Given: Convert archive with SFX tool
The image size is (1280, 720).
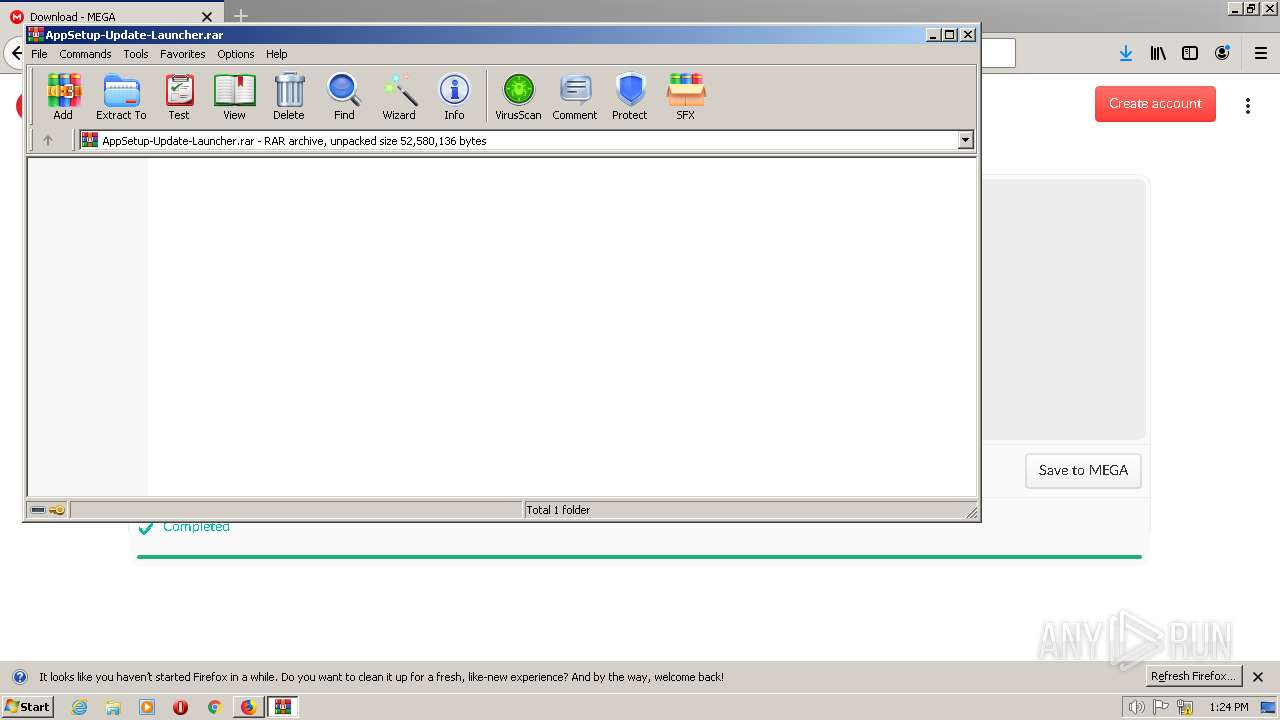Looking at the screenshot, I should point(685,97).
